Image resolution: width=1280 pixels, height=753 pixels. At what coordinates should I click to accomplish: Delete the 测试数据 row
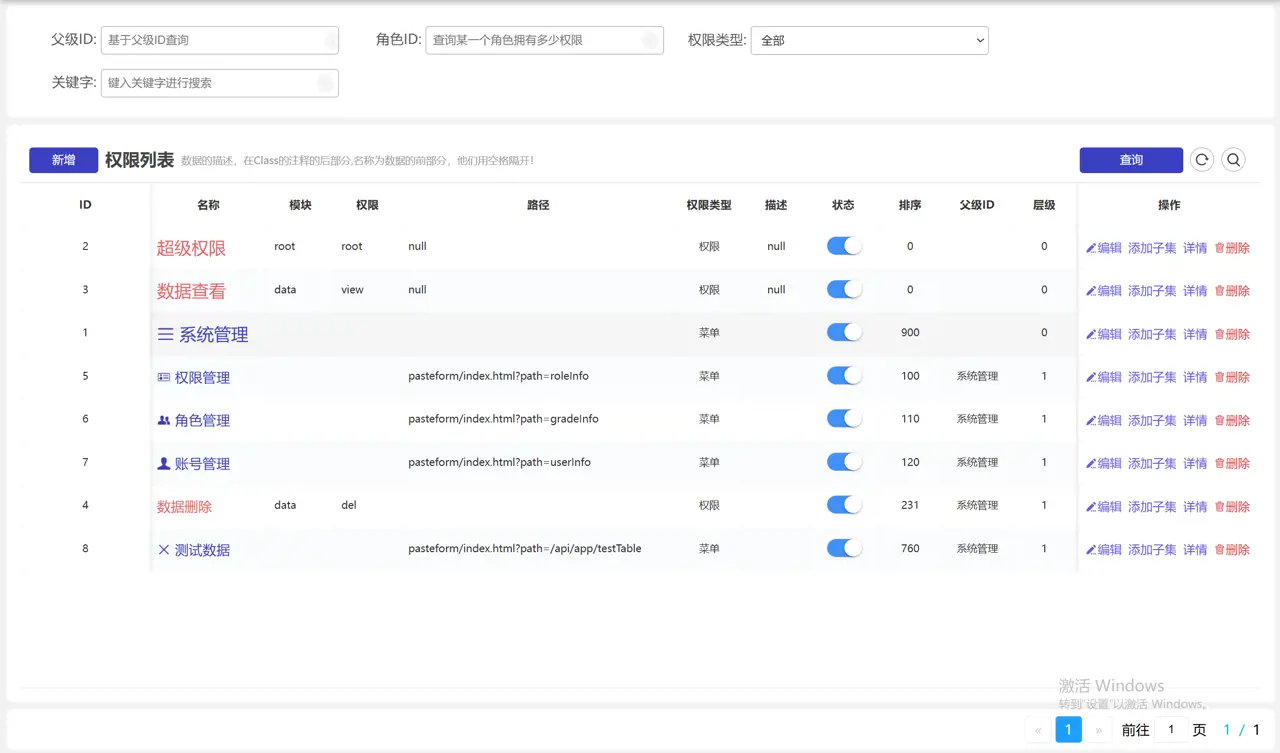(1232, 550)
